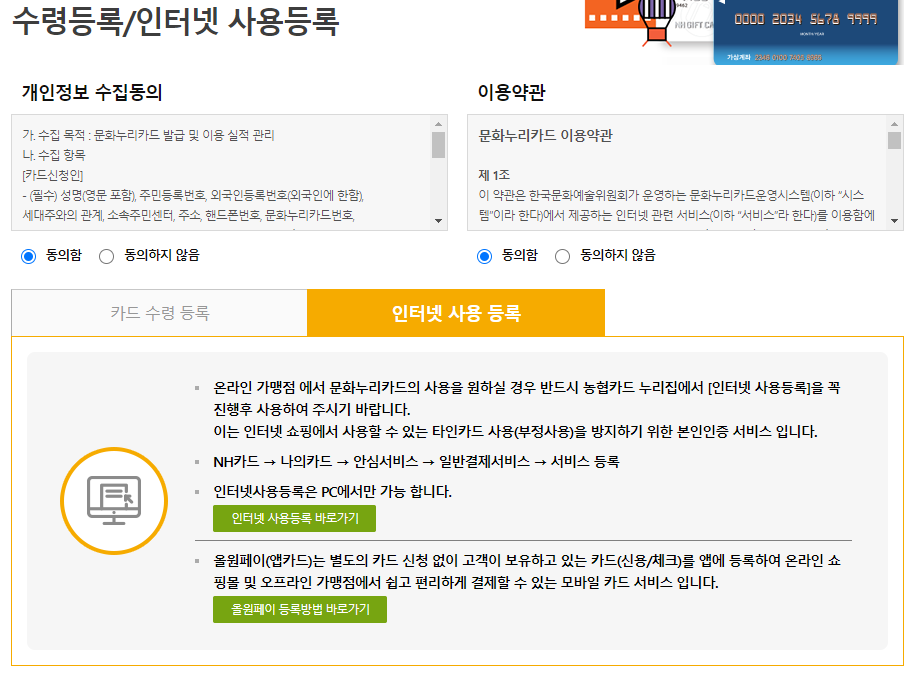Click 문화누리카드 이용약관 heading text
Image resolution: width=918 pixels, height=688 pixels.
(546, 136)
